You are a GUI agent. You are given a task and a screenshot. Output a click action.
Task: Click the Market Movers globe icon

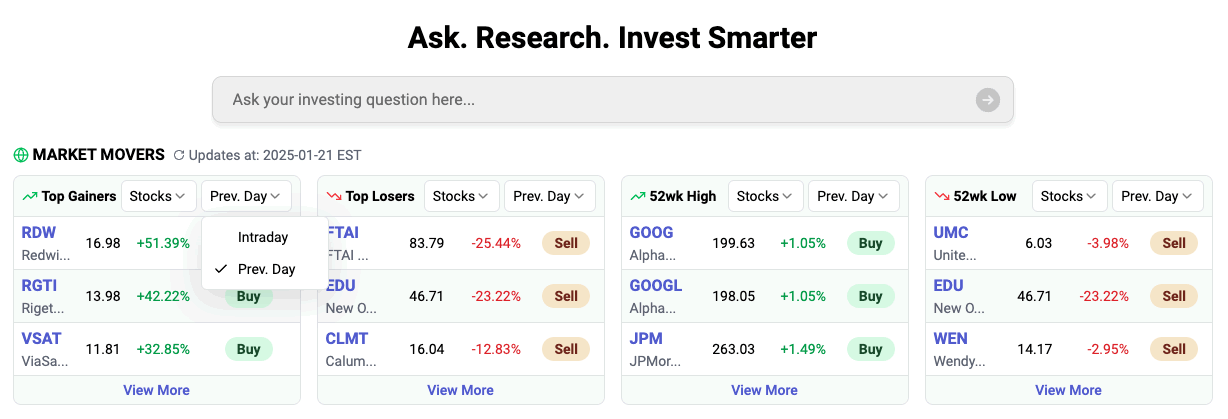click(21, 155)
